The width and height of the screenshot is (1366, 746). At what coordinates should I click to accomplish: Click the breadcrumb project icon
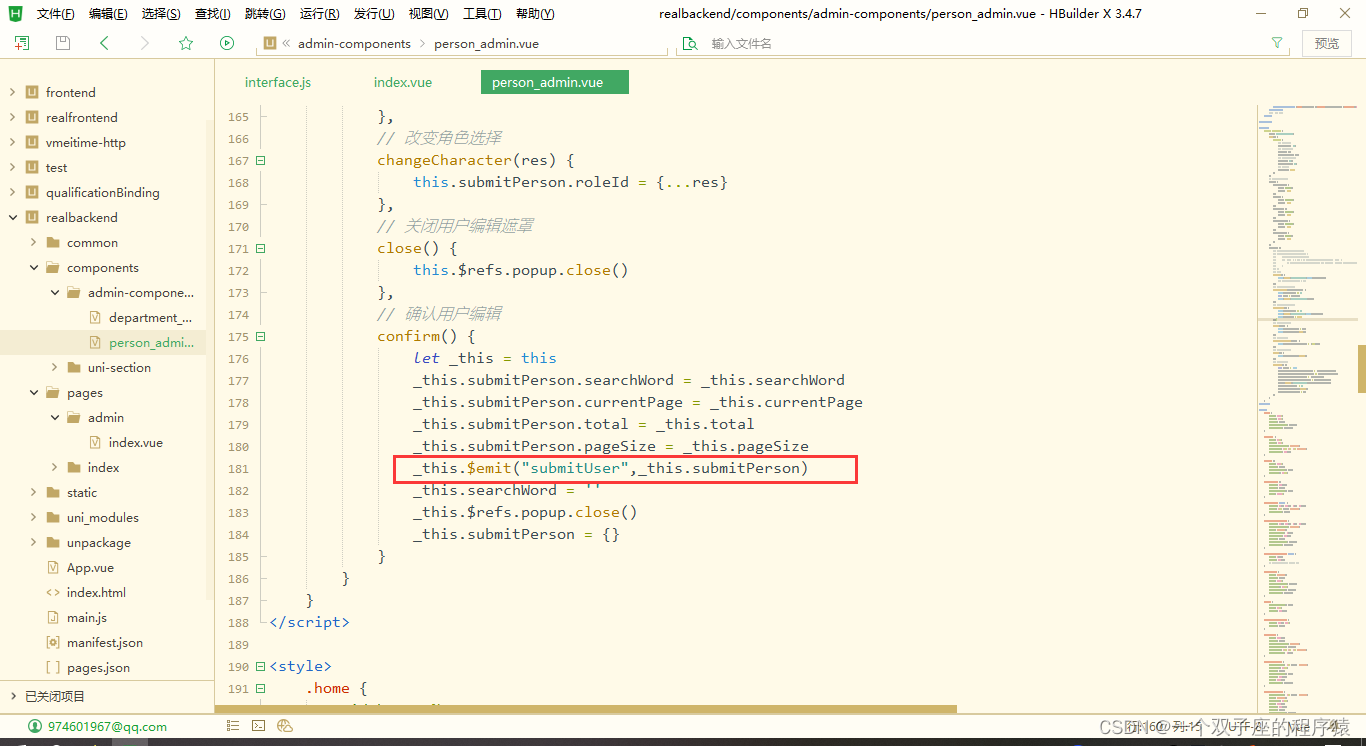point(269,43)
